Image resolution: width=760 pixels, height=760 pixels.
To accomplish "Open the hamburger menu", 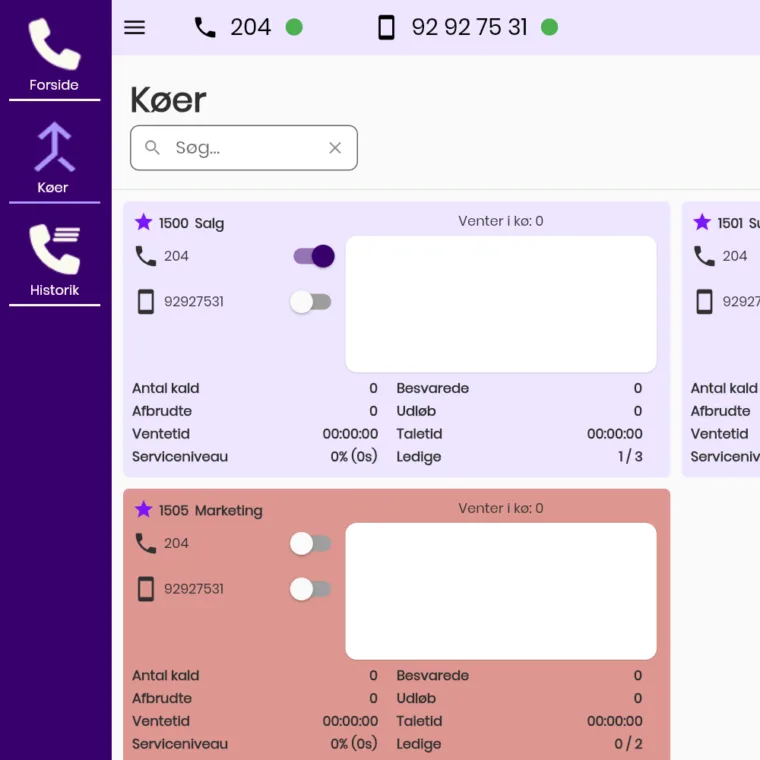I will pyautogui.click(x=134, y=27).
